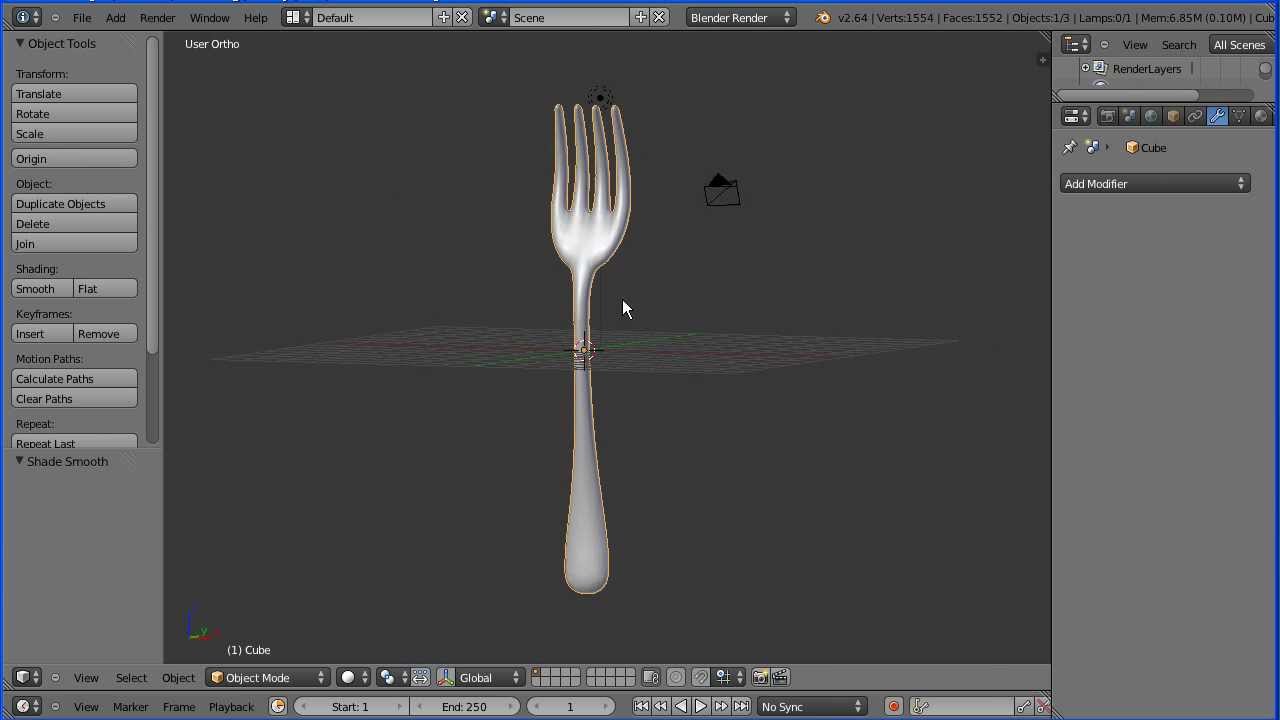1280x720 pixels.
Task: Add a new scene
Action: pyautogui.click(x=640, y=17)
